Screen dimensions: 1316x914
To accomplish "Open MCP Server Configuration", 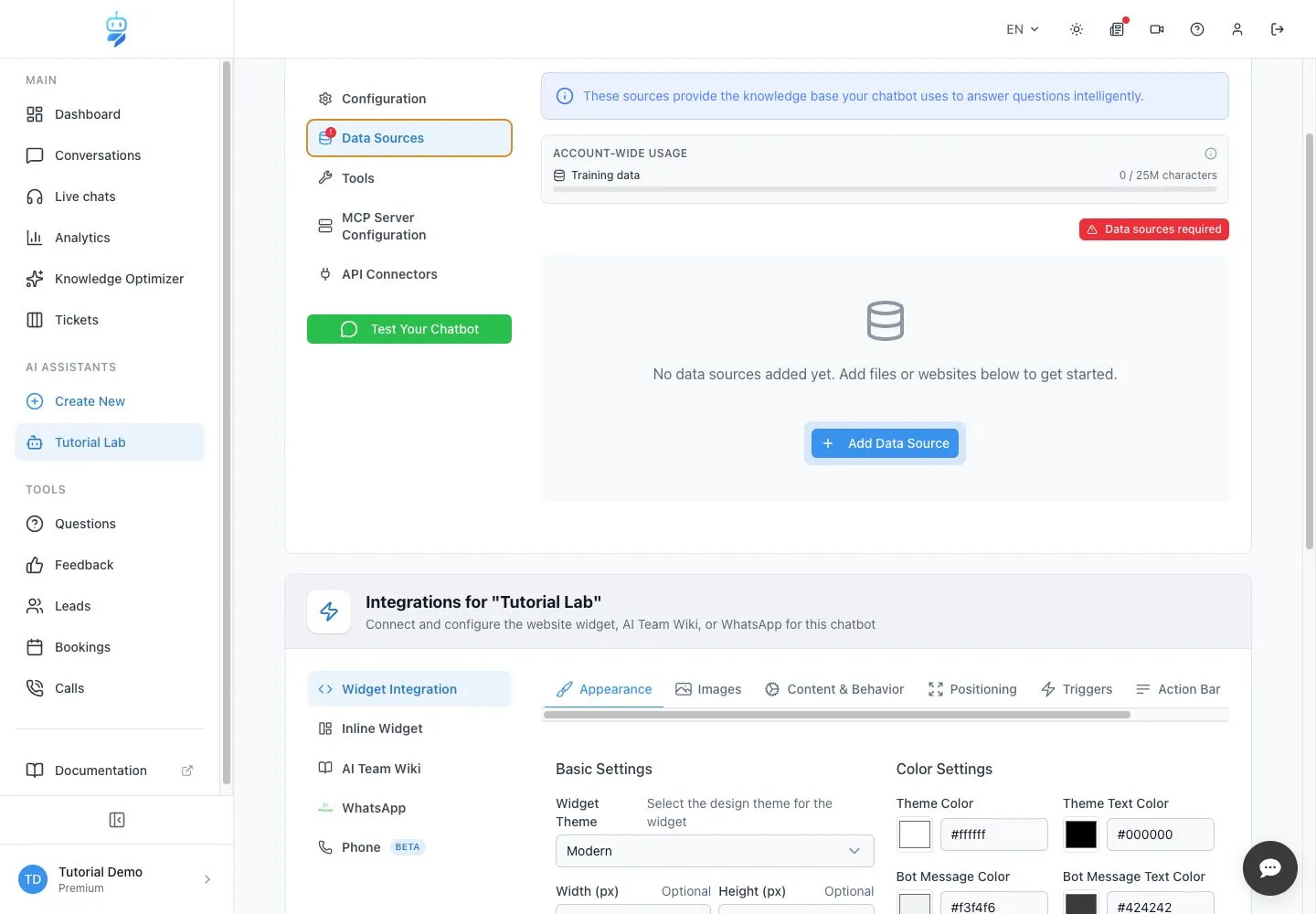I will tap(409, 226).
